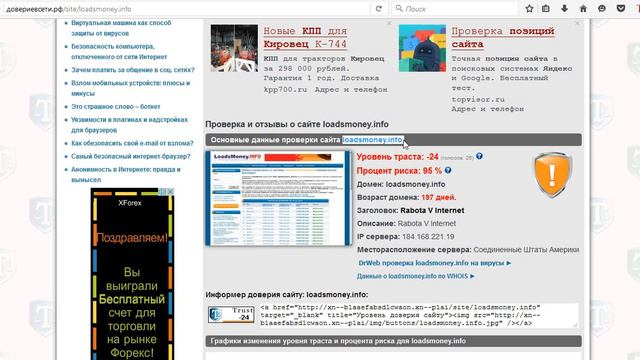Close the Проверка позиций сайта ad block
Screen dimensions: 640x360
pos(577,24)
